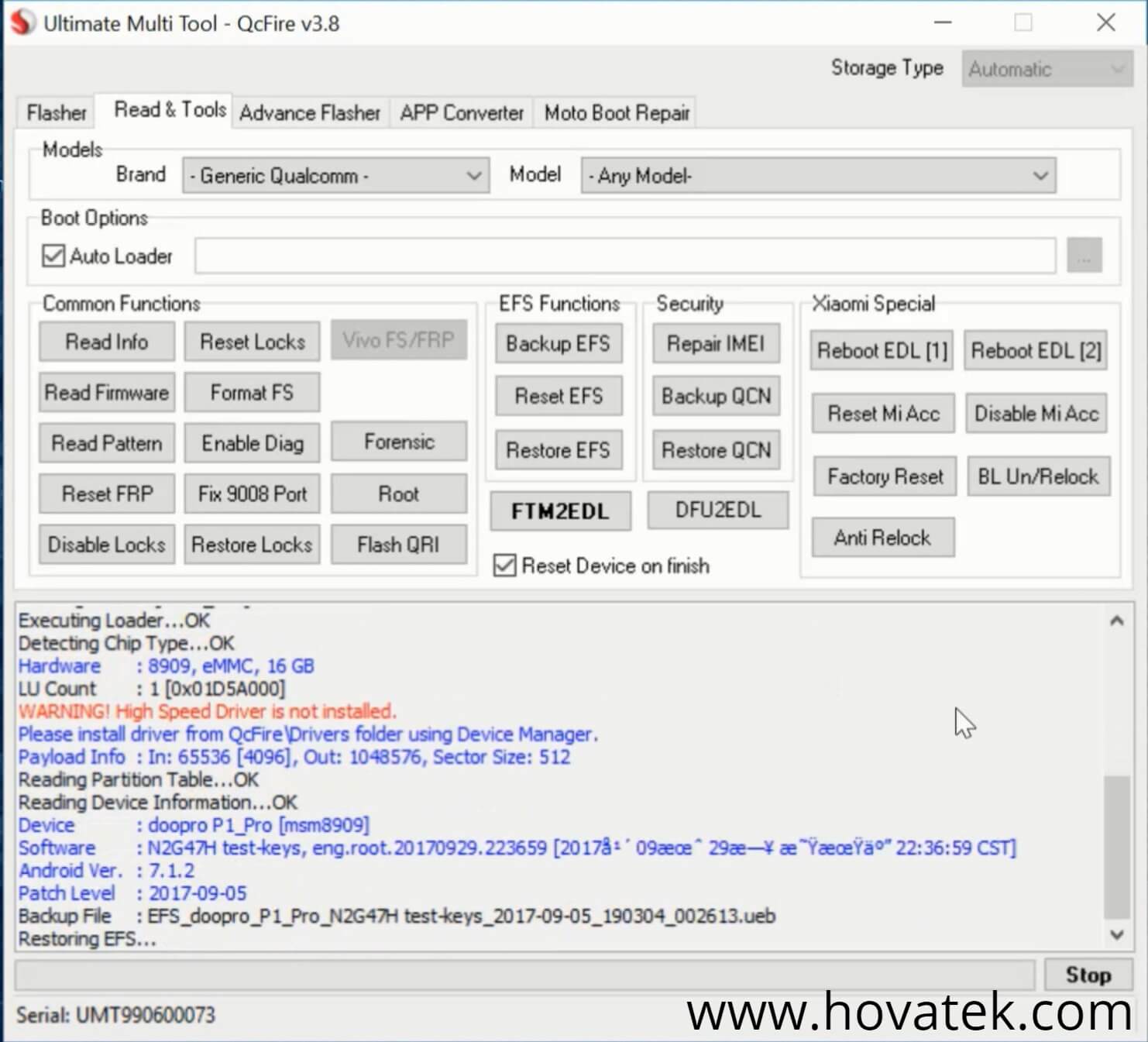
Task: Open the Brand dropdown
Action: point(335,176)
